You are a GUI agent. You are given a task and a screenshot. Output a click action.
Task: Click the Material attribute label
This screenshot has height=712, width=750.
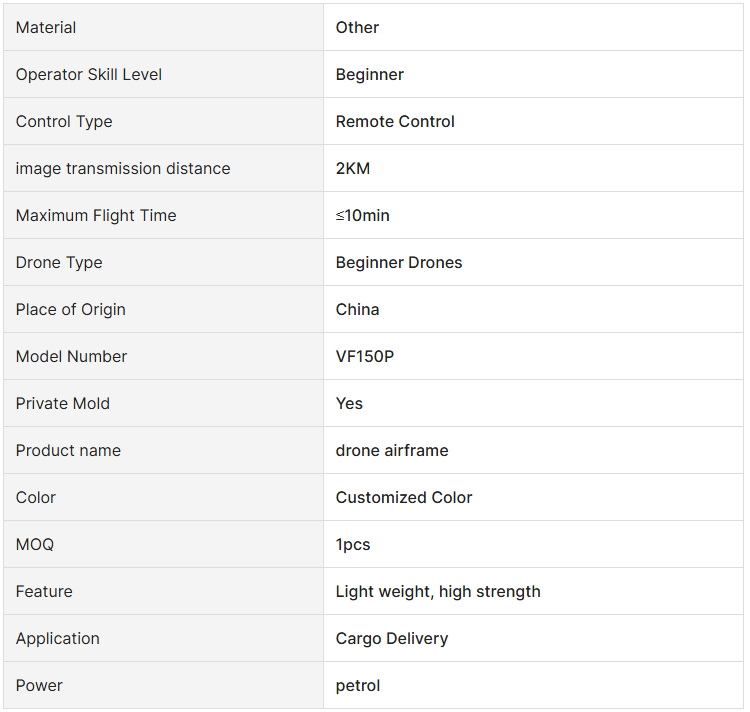point(46,27)
